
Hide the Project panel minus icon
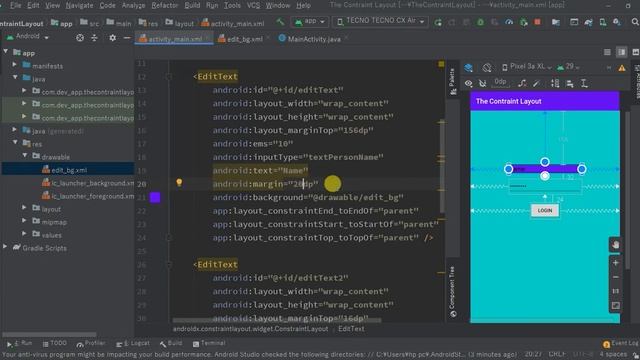coord(127,38)
